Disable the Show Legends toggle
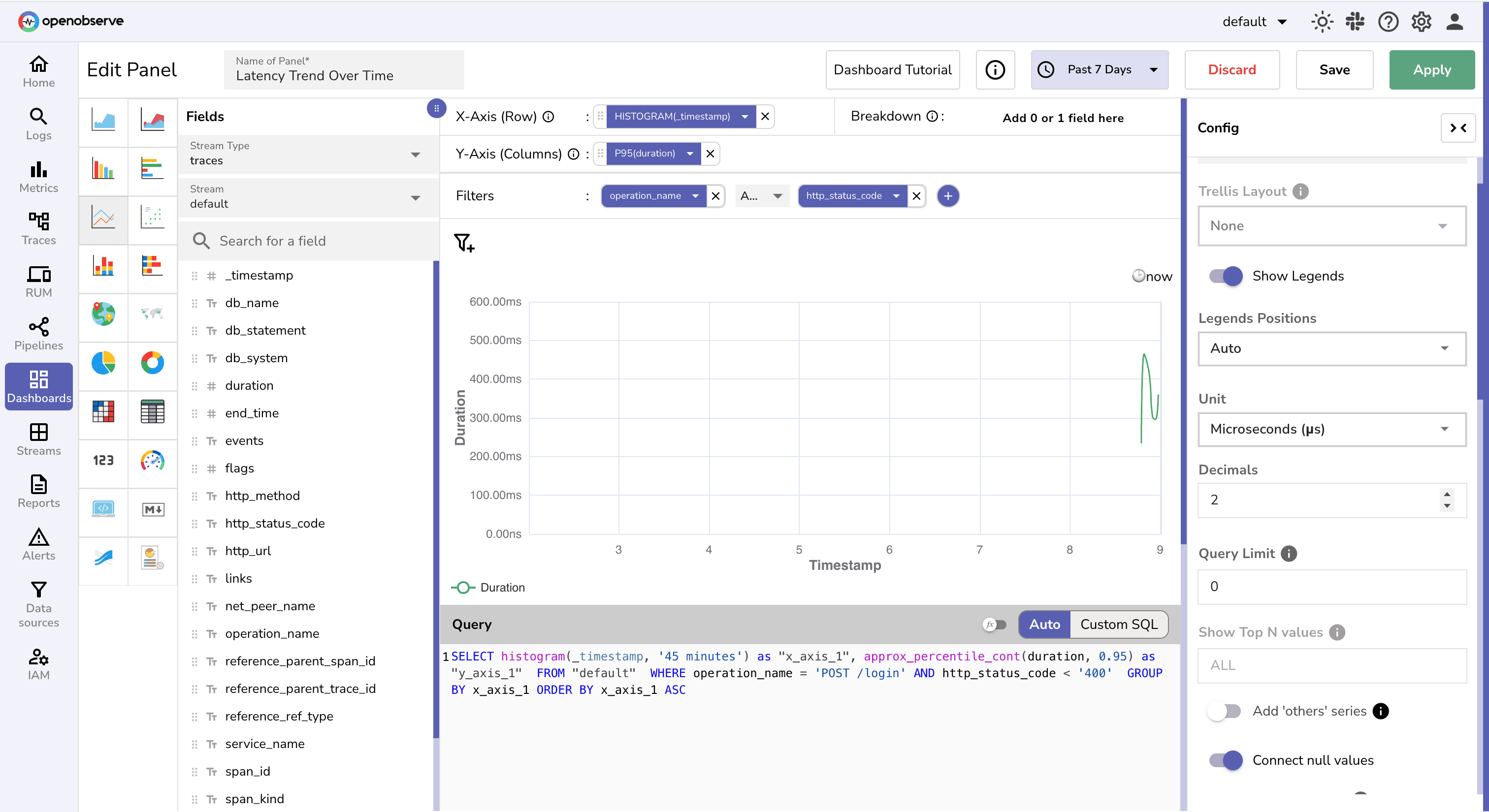The image size is (1489, 812). (1224, 276)
